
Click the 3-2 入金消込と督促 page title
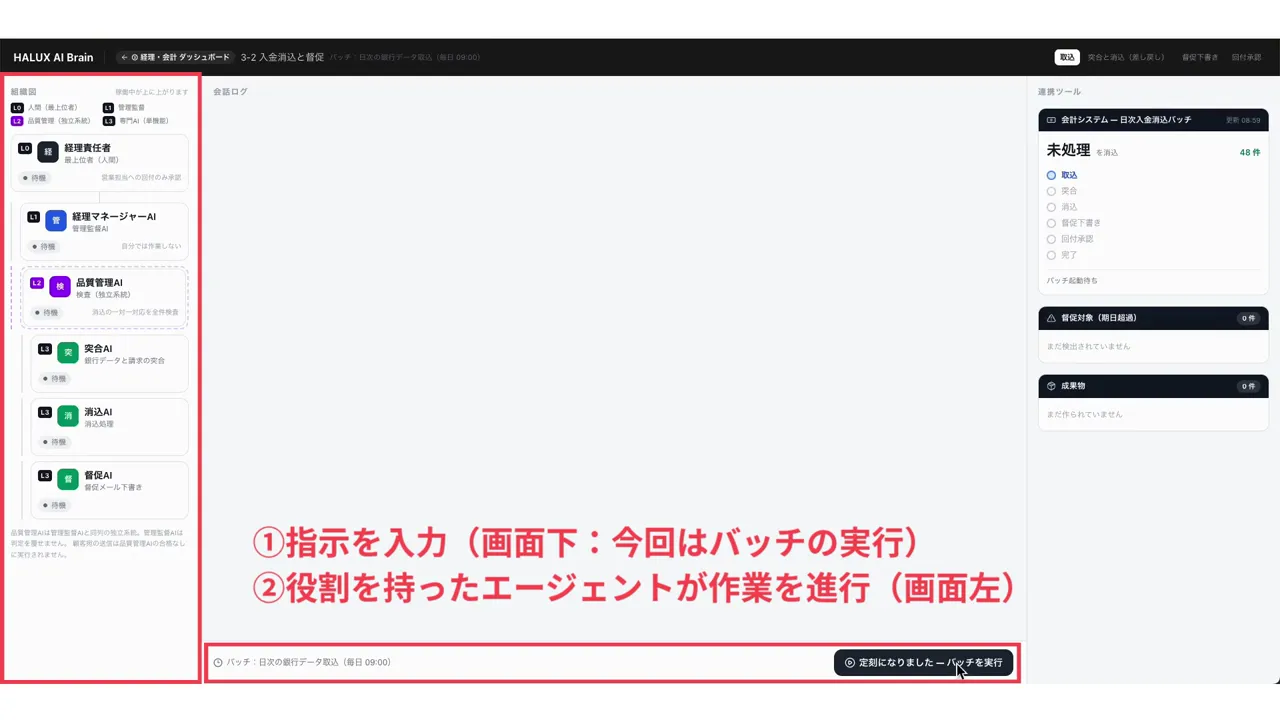click(282, 57)
